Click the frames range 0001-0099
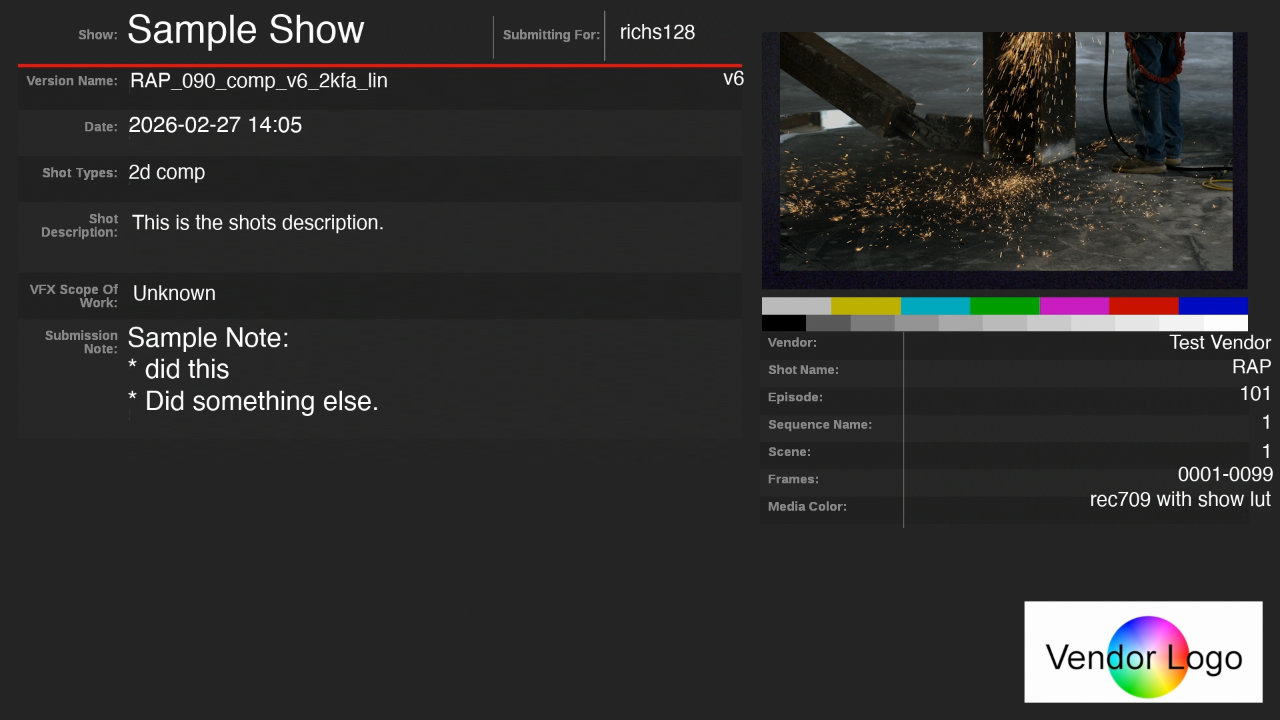The width and height of the screenshot is (1280, 720). (x=1225, y=475)
